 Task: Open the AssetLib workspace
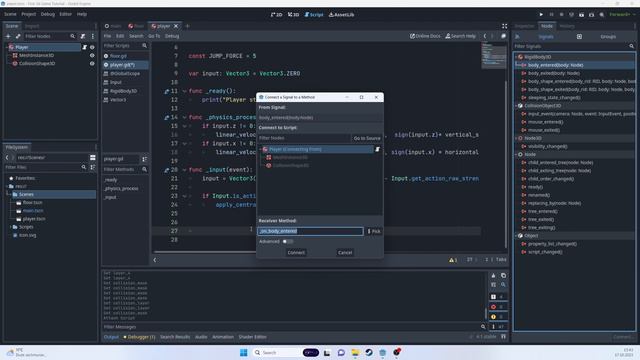click(342, 14)
